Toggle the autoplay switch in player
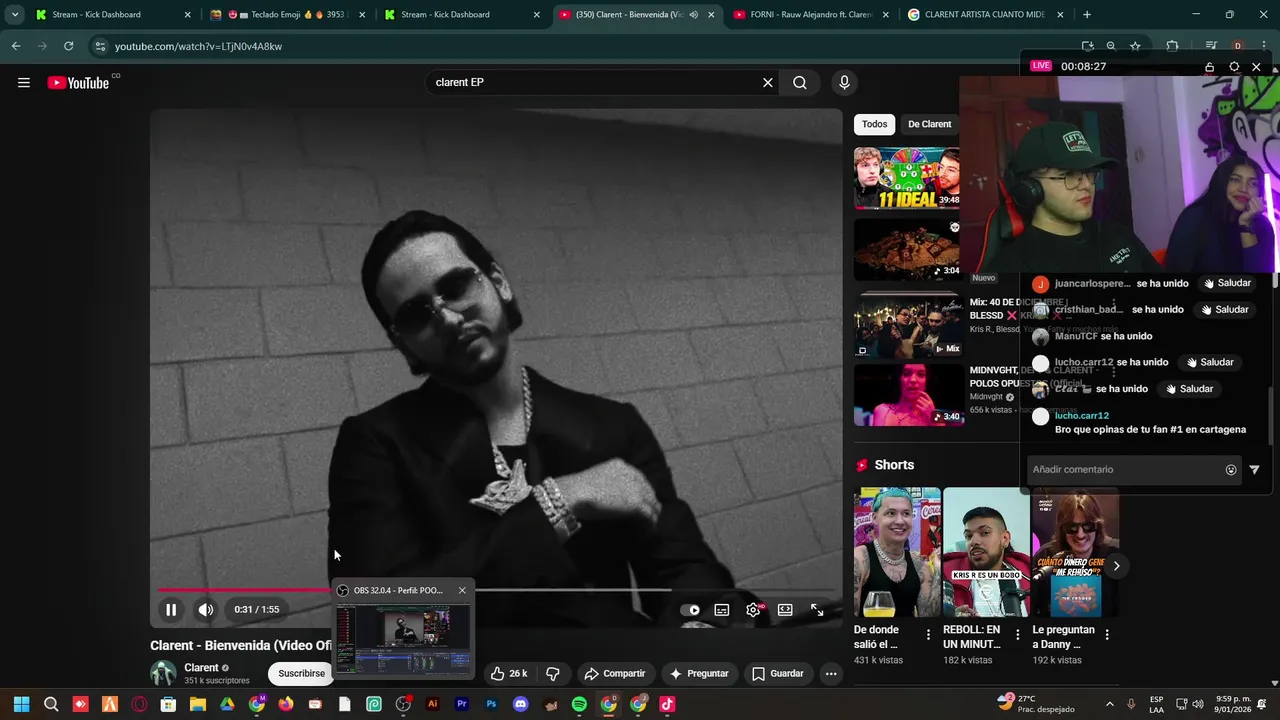Screen dimensions: 1280x720 click(690, 610)
